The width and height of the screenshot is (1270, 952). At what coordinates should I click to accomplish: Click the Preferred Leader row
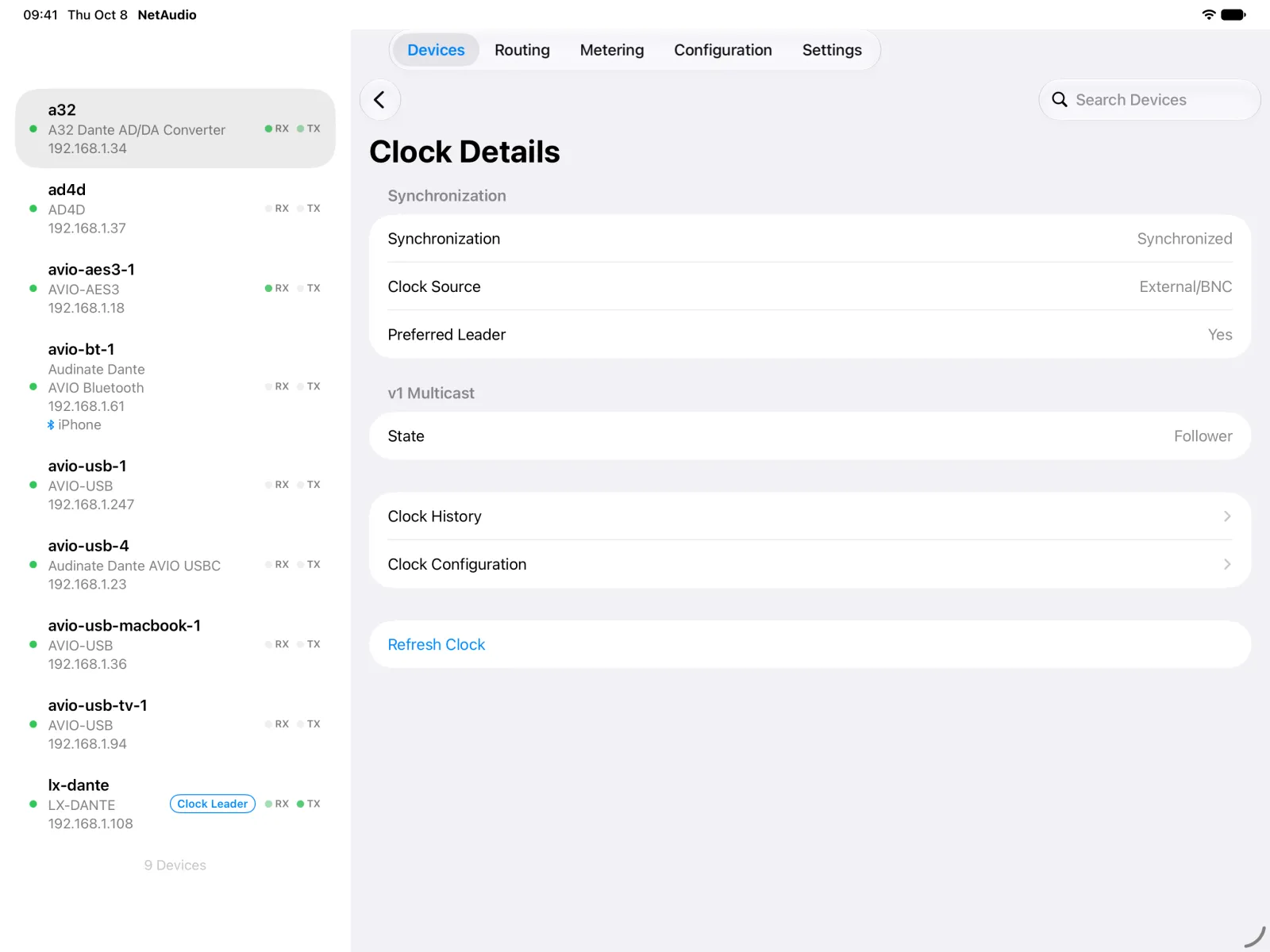point(810,334)
